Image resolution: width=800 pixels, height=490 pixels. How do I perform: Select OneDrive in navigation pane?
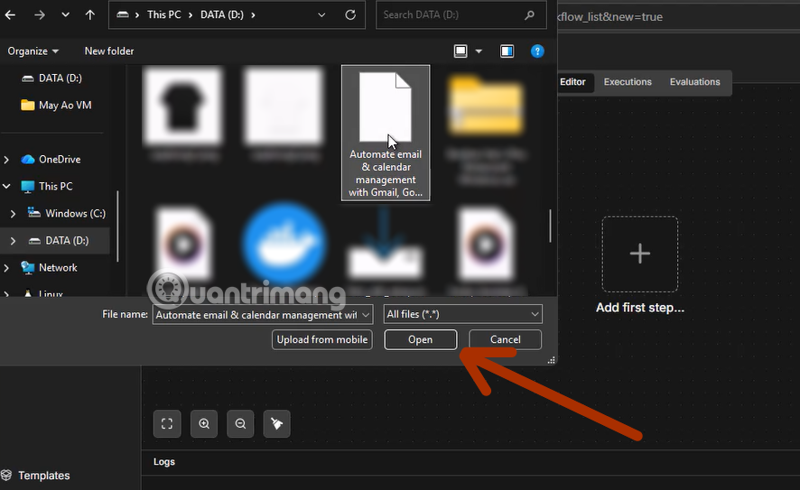[51, 159]
